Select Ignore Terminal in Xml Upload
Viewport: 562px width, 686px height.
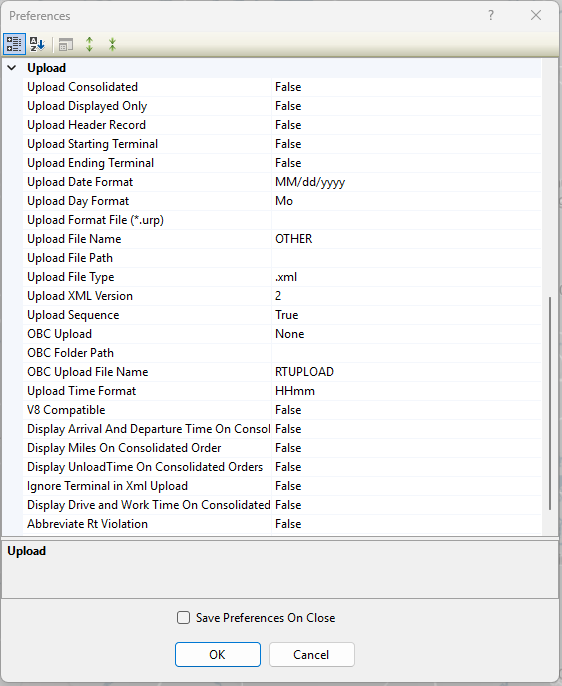point(282,486)
